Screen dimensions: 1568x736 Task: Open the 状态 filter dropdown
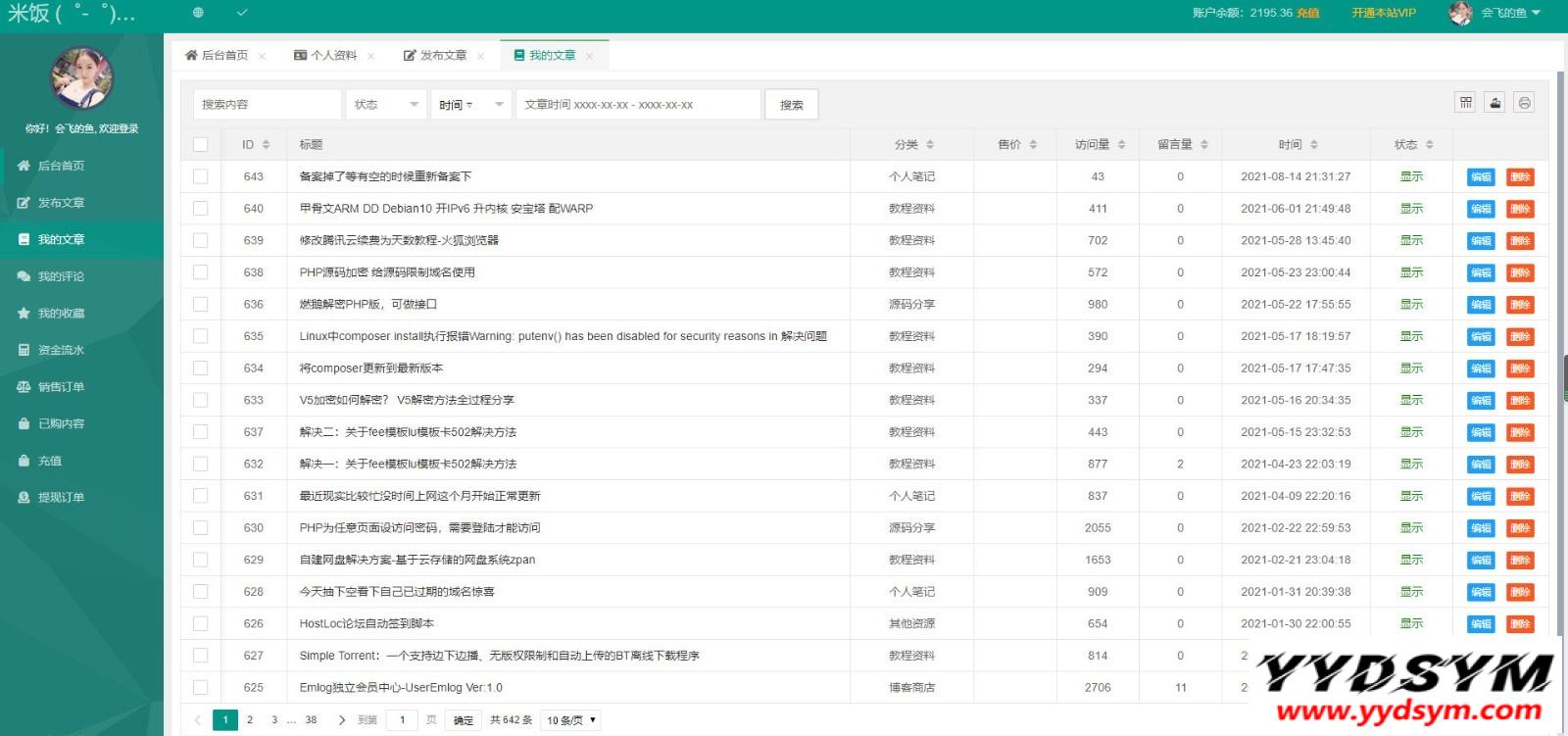point(385,105)
